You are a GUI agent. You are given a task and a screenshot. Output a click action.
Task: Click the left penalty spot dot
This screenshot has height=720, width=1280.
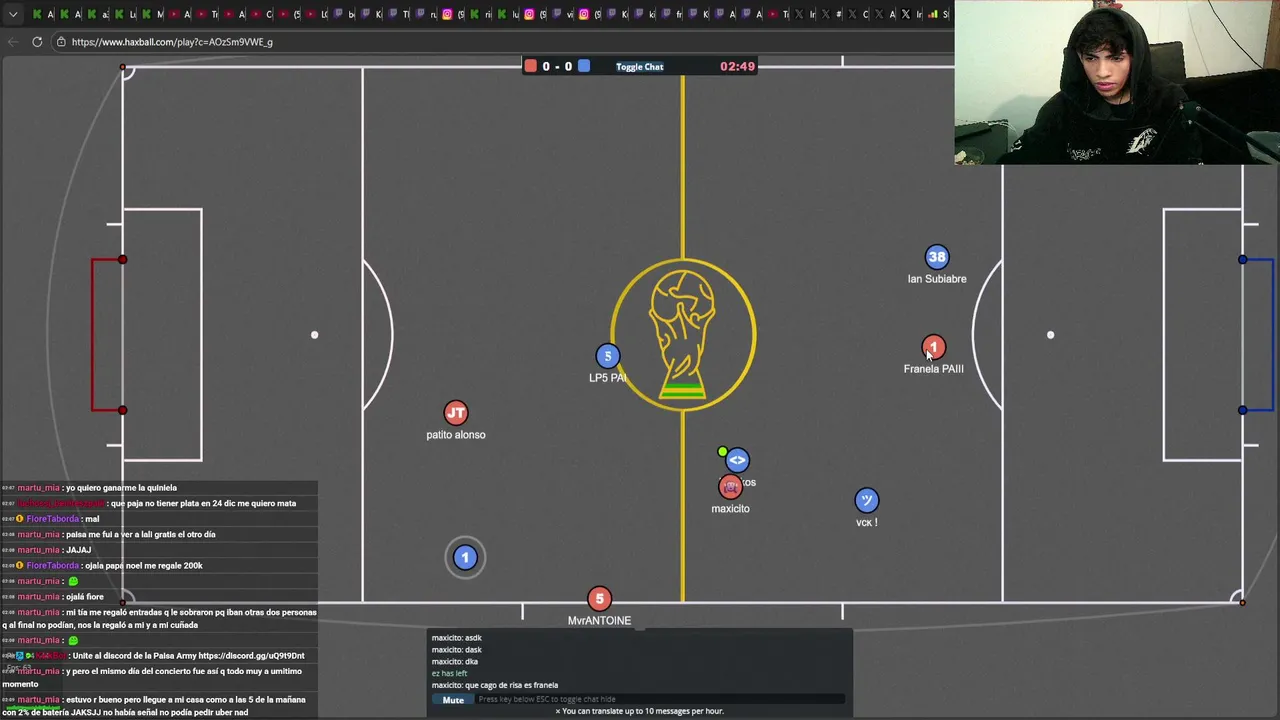coord(314,335)
